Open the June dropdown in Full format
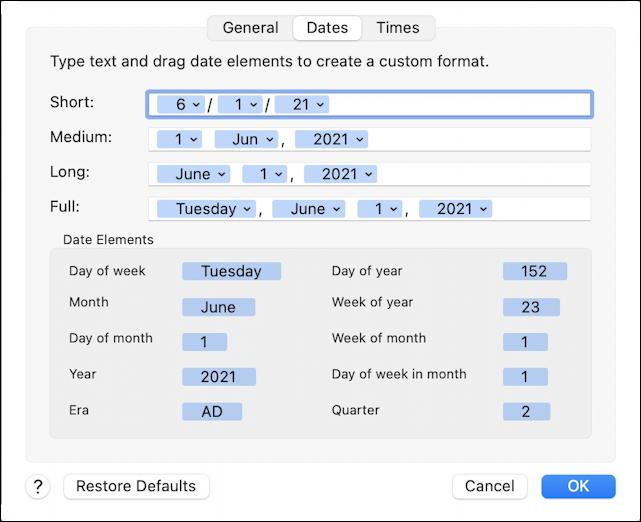This screenshot has height=522, width=641. [x=309, y=209]
